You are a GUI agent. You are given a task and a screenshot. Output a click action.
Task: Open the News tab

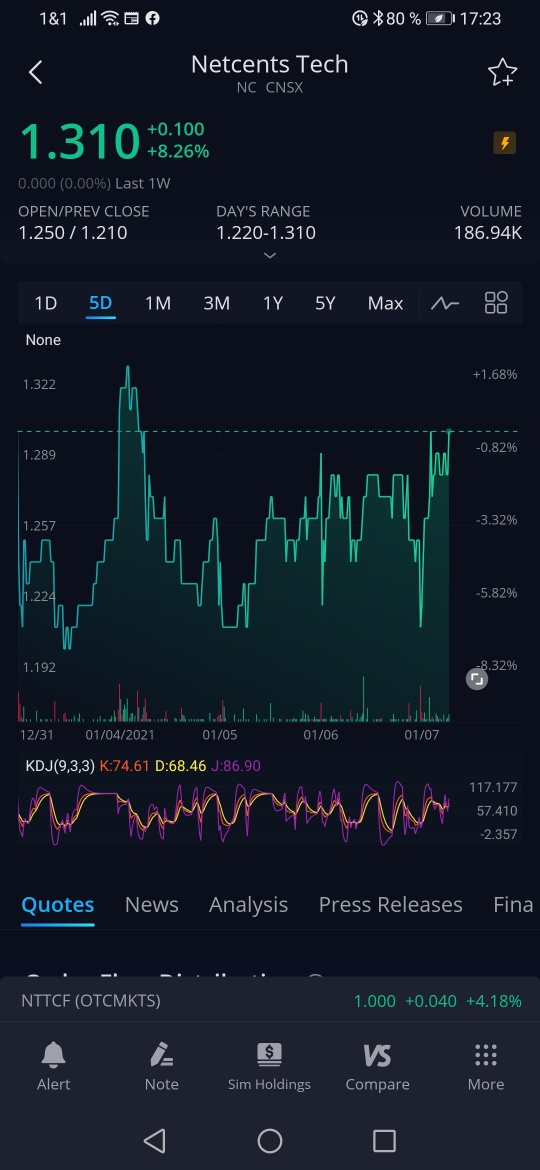(151, 904)
